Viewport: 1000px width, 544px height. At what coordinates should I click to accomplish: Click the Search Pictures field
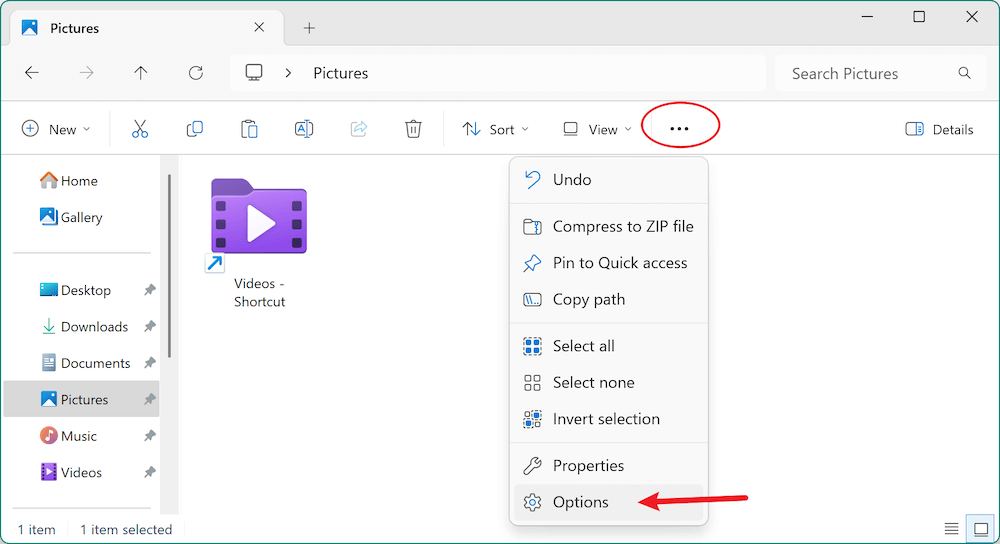pos(880,73)
